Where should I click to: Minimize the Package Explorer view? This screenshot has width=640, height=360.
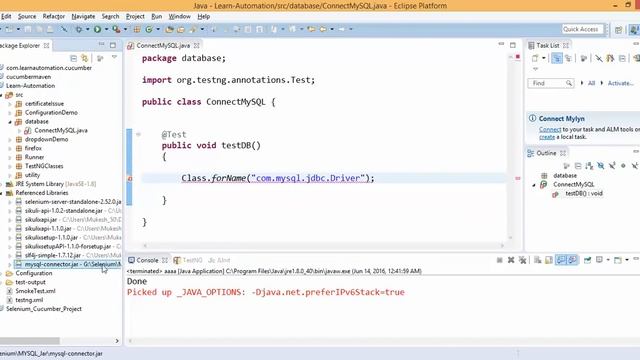(x=101, y=44)
